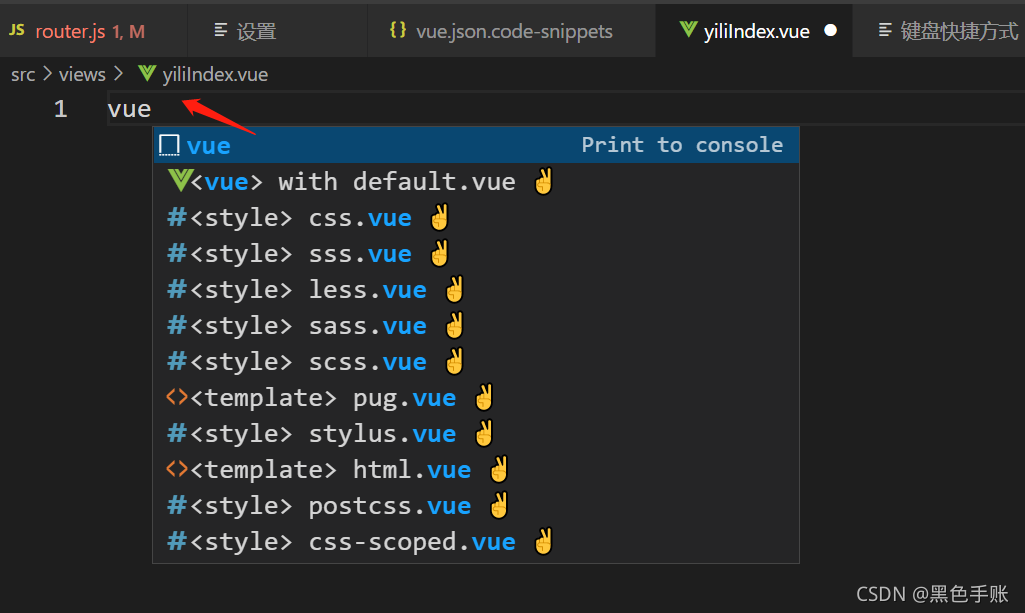Viewport: 1025px width, 613px height.
Task: Click snippet icon beside vue suggestion
Action: (169, 145)
